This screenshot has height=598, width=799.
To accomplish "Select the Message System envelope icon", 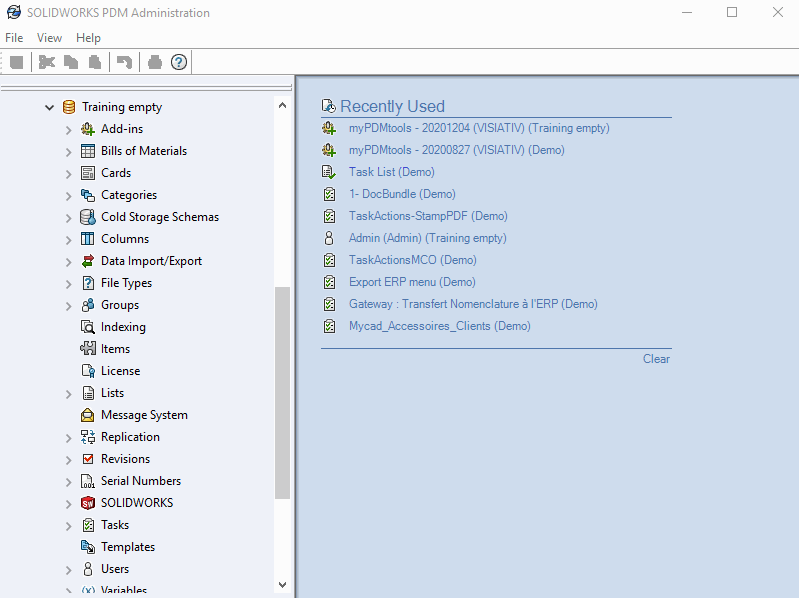I will click(x=88, y=415).
